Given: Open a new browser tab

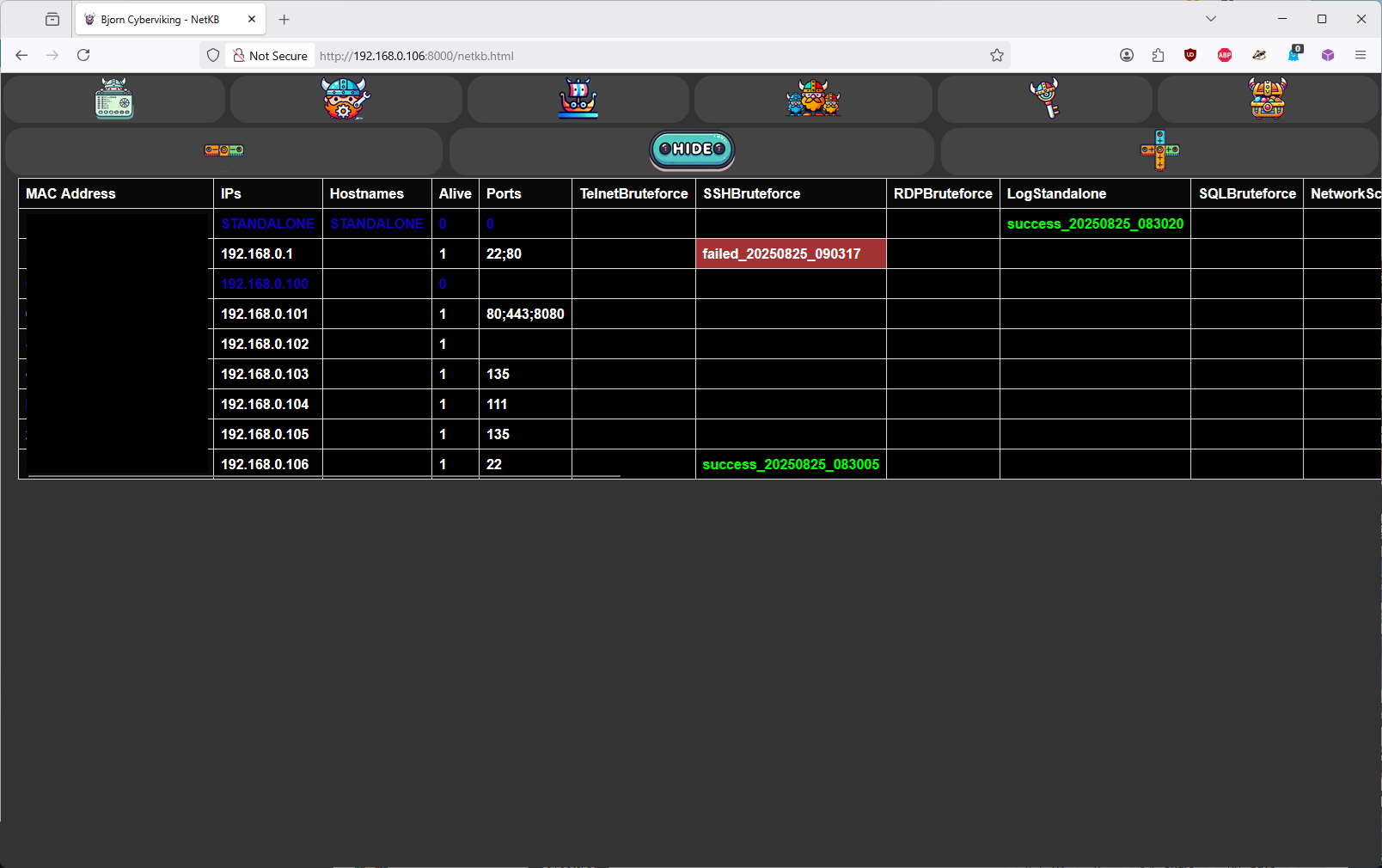Looking at the screenshot, I should 284,19.
